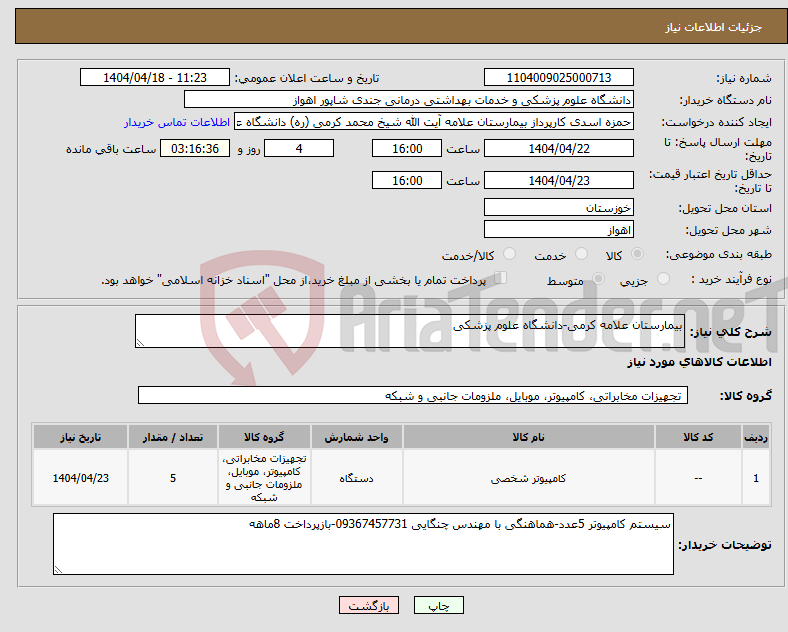Select the جزیی purchase type radio
Screen dimensions: 788x632
pyautogui.click(x=663, y=278)
